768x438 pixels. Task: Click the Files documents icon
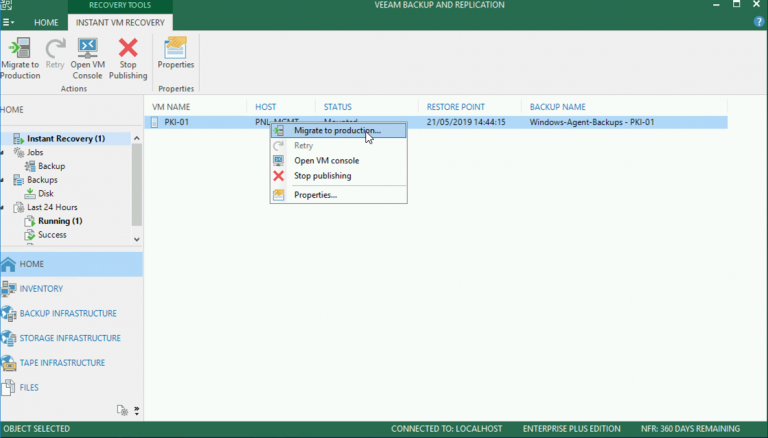pos(8,388)
